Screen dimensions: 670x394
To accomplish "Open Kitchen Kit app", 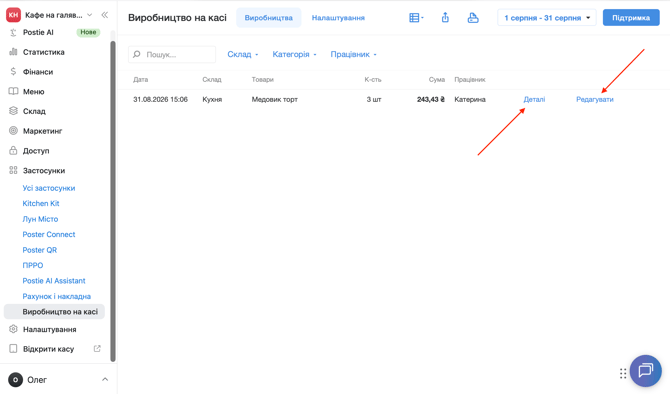I will tap(41, 203).
